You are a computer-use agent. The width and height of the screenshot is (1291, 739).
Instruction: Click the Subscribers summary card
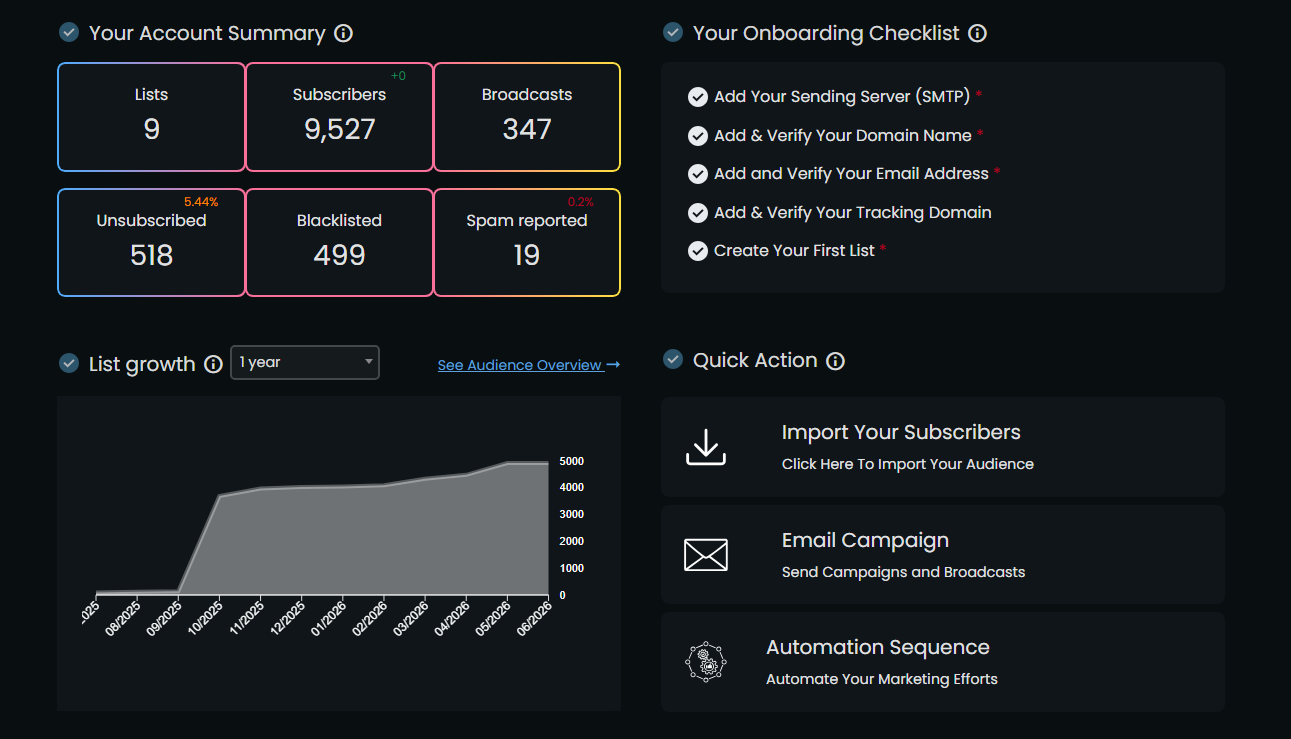[339, 117]
